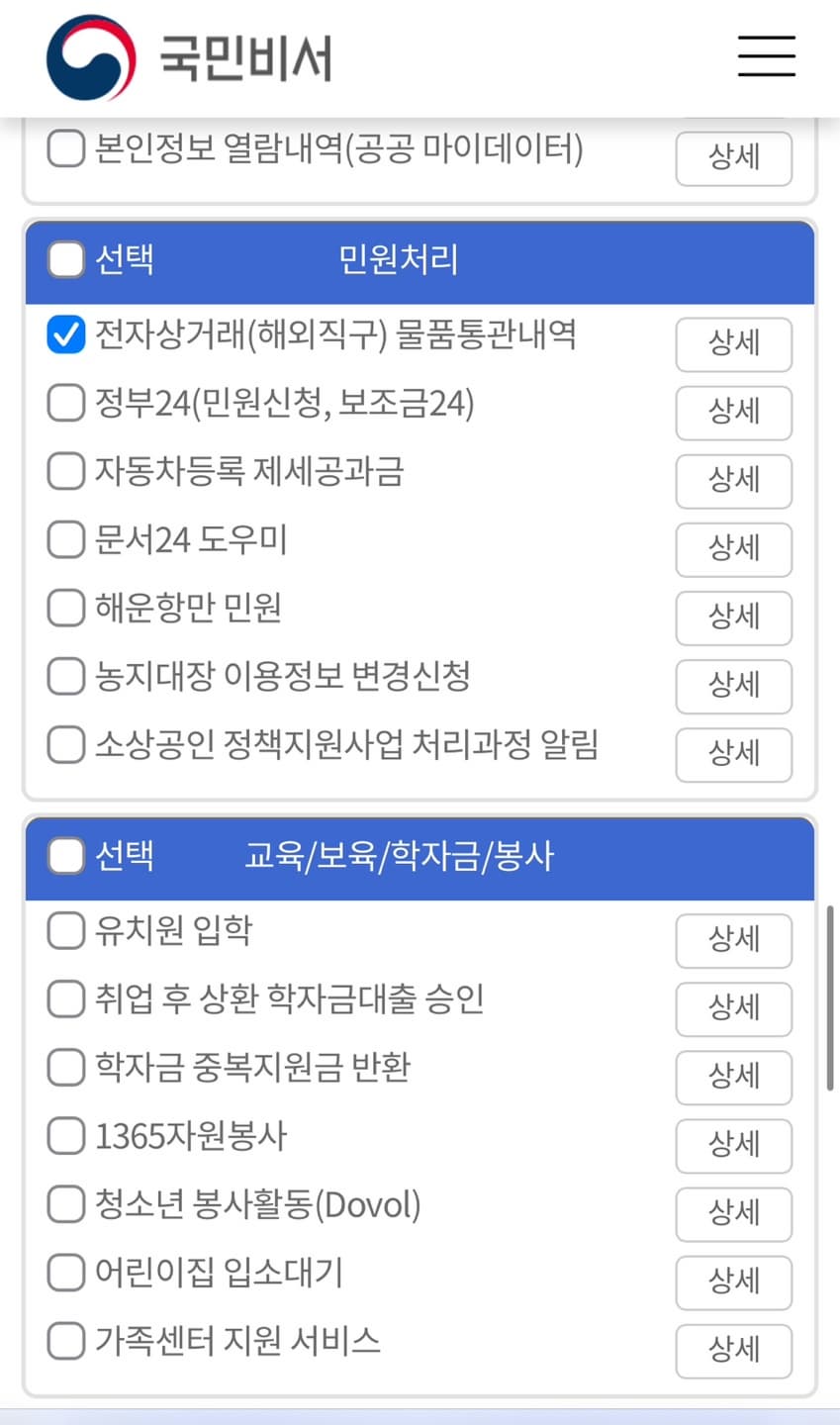Screen dimensions: 840x1425
Task: Toggle select-all for 민원처리 section
Action: 65,259
